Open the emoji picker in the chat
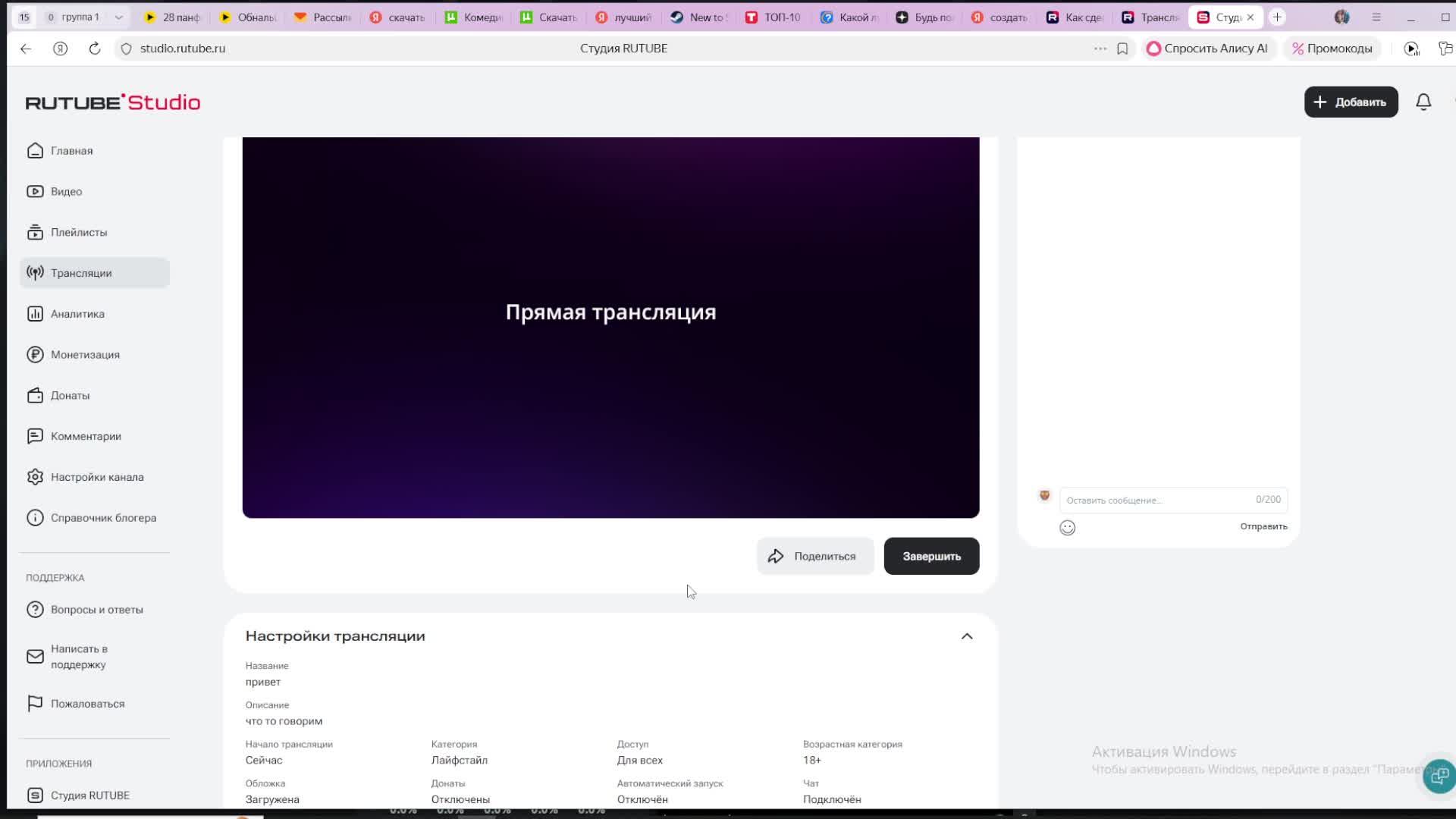The image size is (1456, 819). 1067,527
